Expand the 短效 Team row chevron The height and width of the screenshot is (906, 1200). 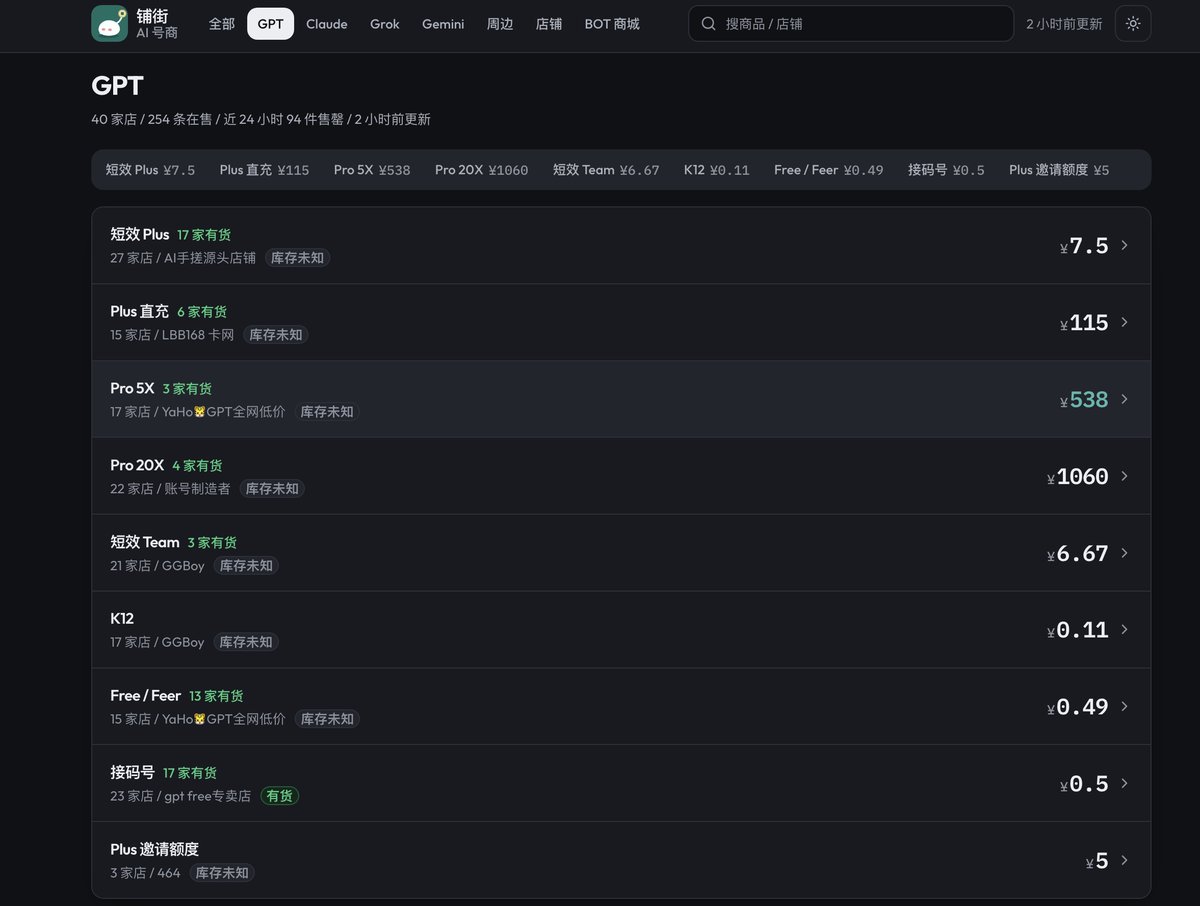[x=1124, y=553]
